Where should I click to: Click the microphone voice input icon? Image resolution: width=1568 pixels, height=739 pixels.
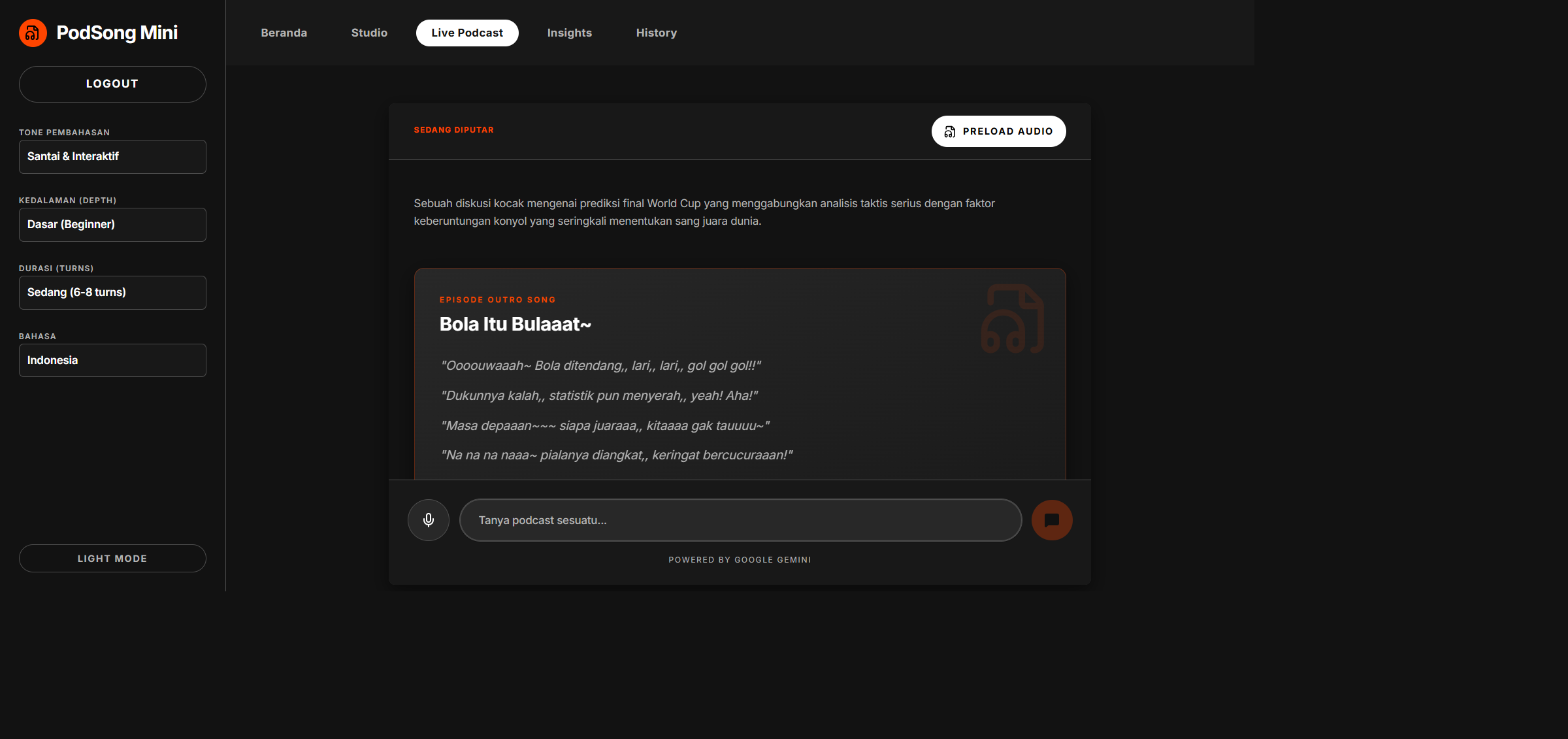click(429, 520)
